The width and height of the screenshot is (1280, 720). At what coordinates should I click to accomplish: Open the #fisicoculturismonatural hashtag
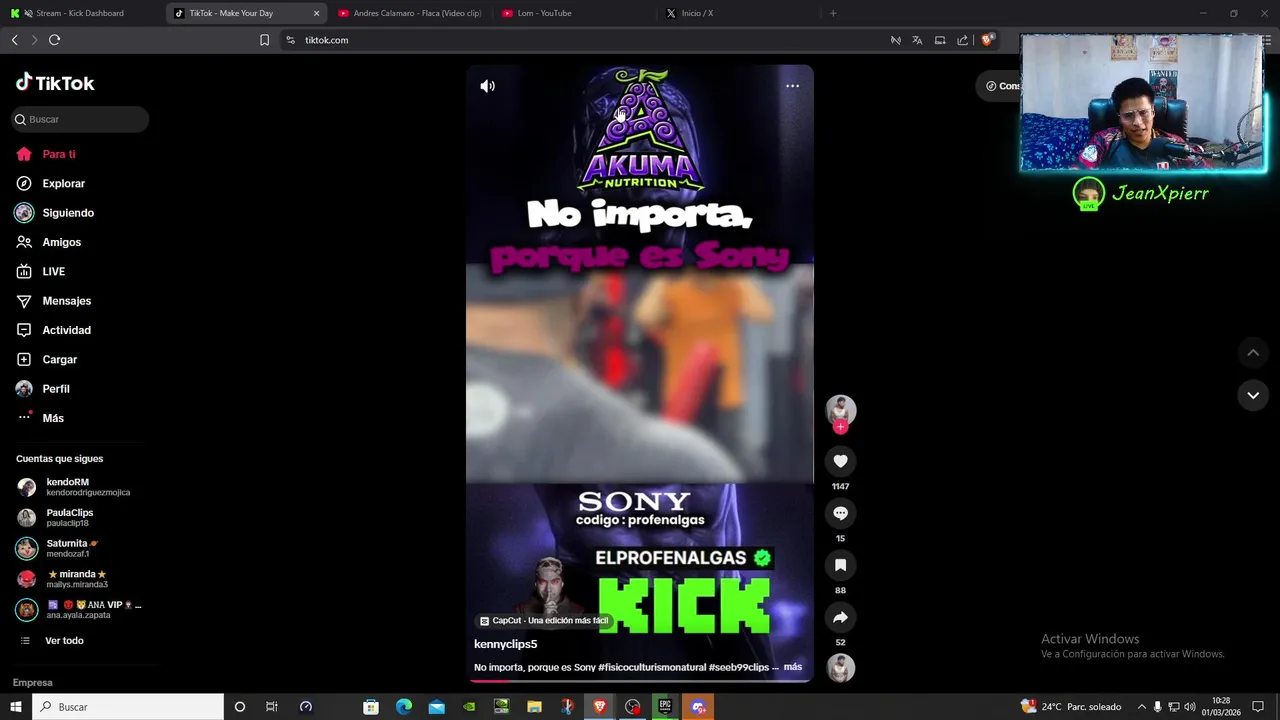[651, 667]
